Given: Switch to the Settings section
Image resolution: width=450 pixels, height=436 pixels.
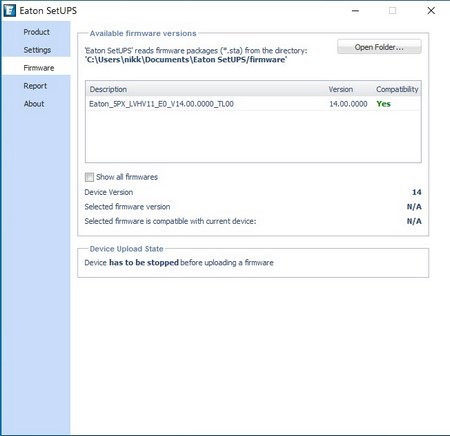Looking at the screenshot, I should (37, 50).
